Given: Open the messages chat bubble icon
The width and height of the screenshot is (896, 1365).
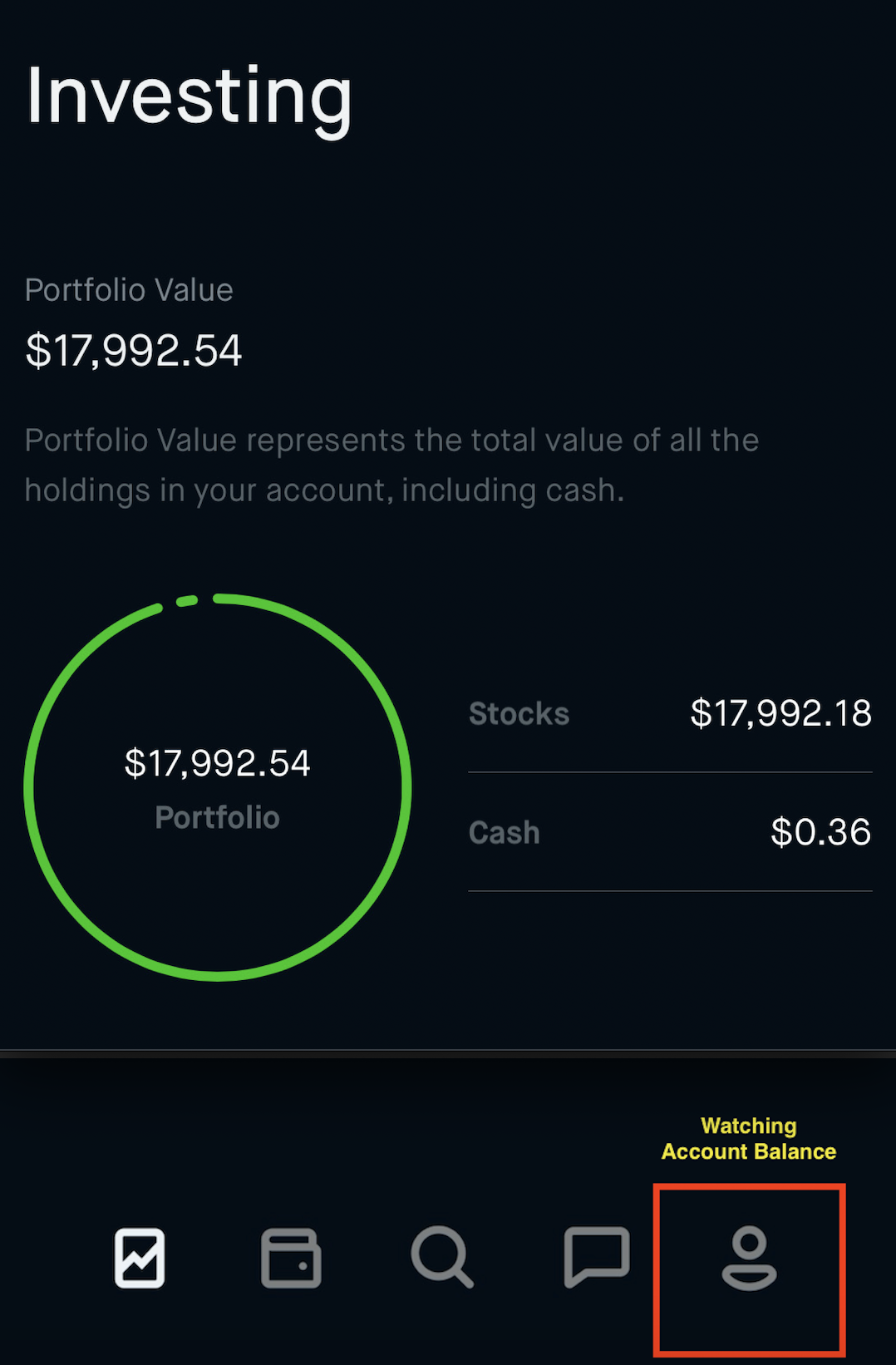Looking at the screenshot, I should [x=596, y=1257].
